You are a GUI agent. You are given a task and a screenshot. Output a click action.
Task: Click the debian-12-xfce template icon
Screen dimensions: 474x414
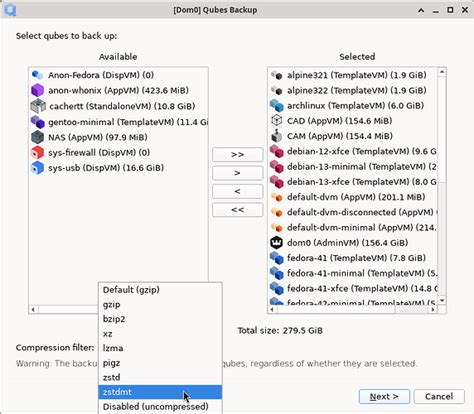[277, 151]
